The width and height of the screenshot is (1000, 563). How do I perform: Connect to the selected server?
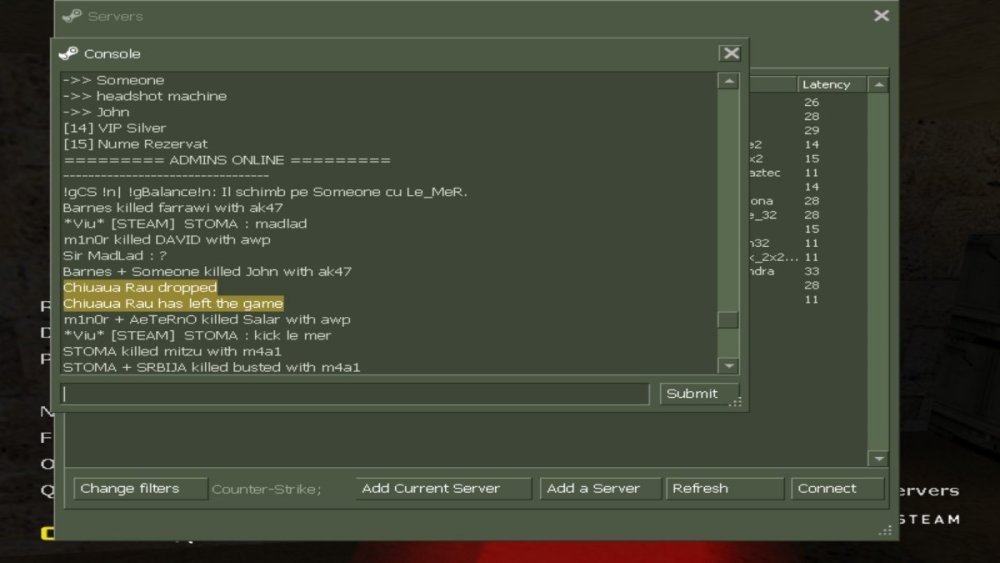click(837, 488)
